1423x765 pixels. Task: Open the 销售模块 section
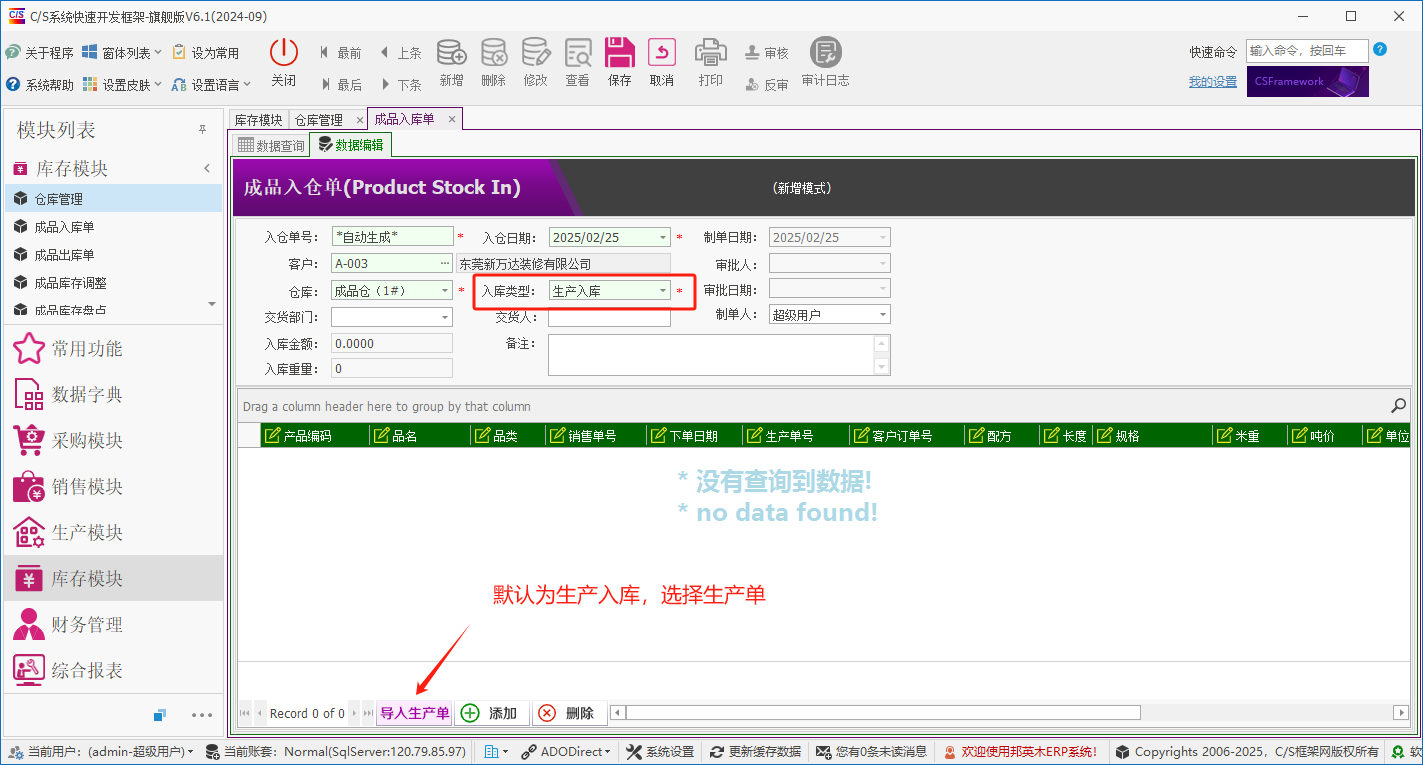(113, 487)
